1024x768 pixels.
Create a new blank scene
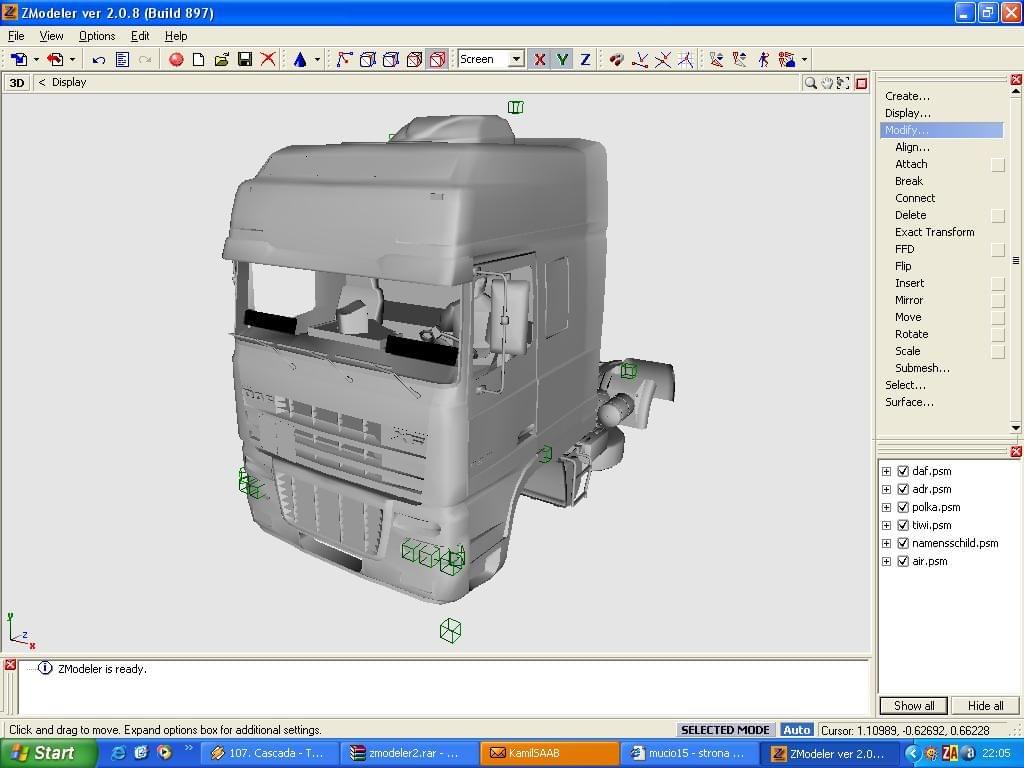pos(199,59)
